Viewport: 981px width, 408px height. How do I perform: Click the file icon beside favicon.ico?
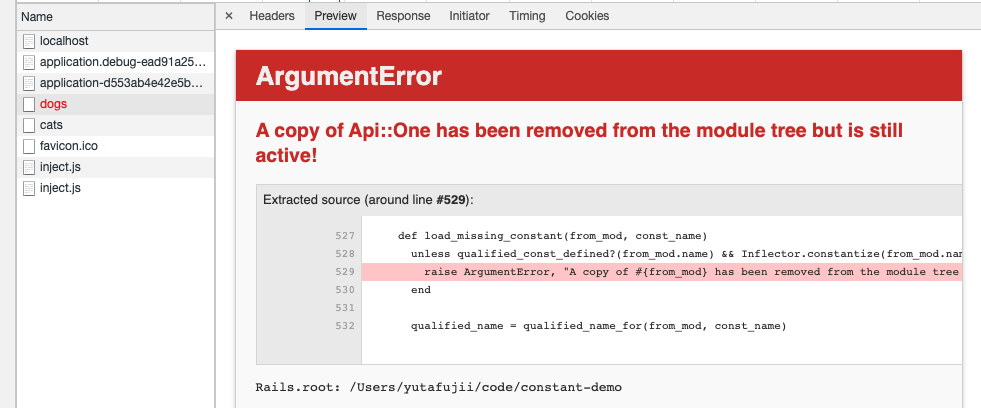(x=28, y=146)
